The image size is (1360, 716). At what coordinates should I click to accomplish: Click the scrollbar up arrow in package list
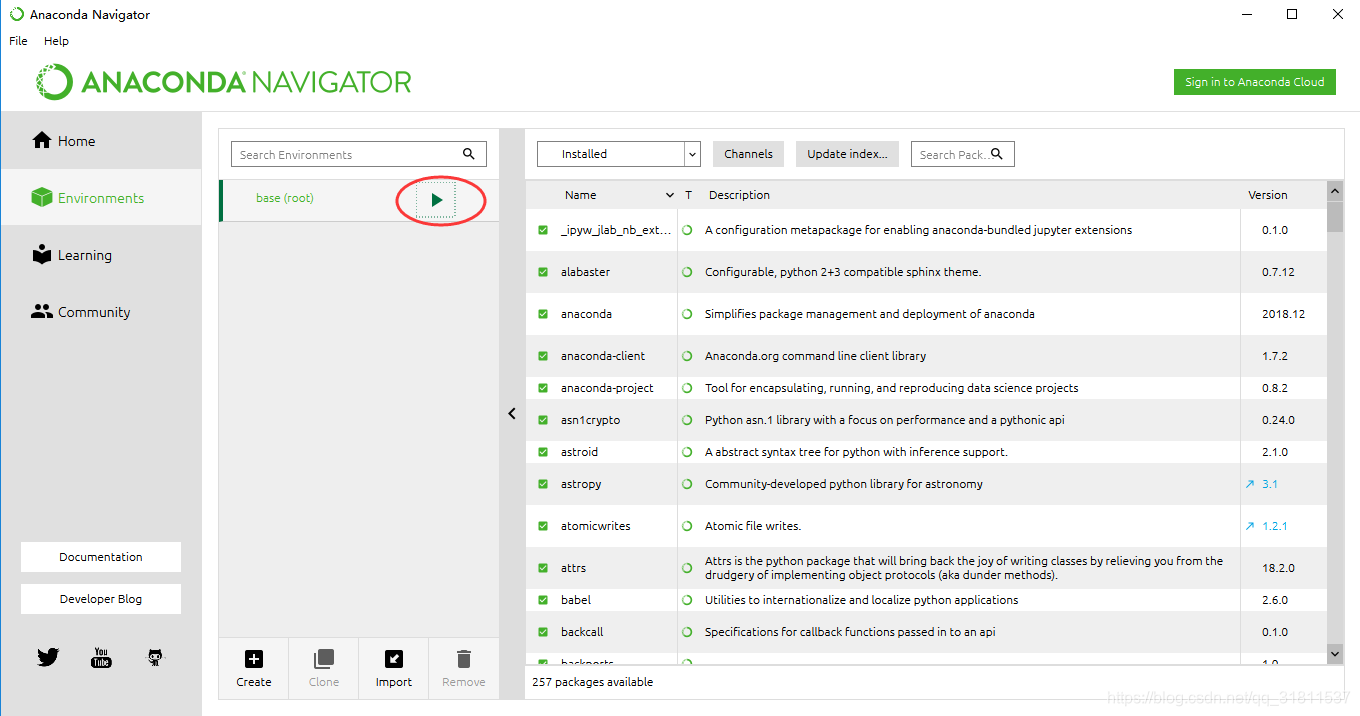click(1335, 189)
